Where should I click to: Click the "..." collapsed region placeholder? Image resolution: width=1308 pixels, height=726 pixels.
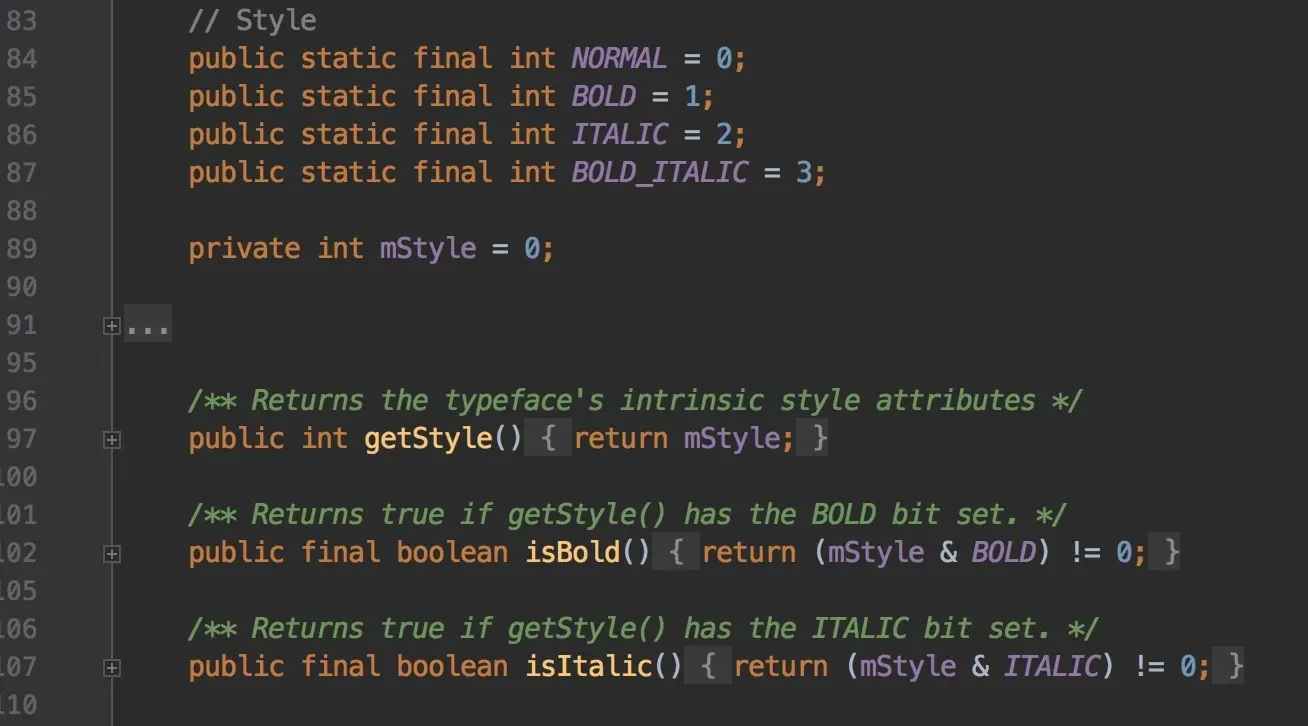point(148,324)
